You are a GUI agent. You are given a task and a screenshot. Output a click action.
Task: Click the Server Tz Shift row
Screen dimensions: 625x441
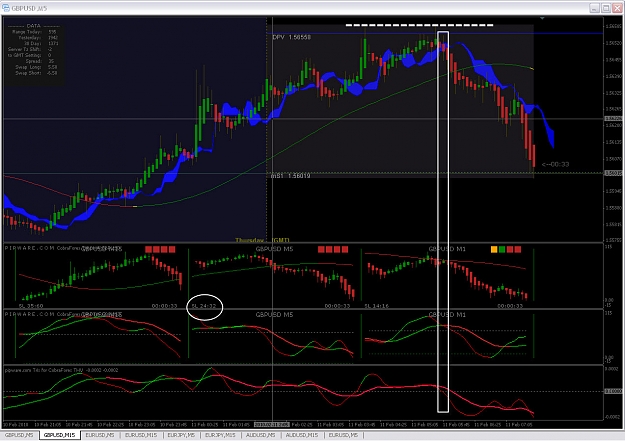pos(30,49)
